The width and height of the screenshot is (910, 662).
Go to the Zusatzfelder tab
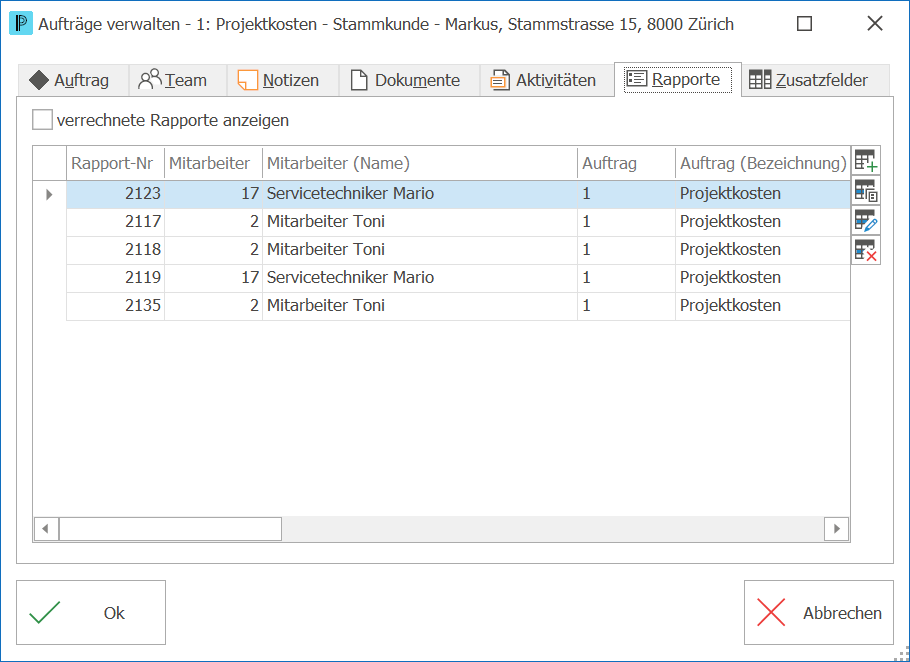tap(815, 80)
